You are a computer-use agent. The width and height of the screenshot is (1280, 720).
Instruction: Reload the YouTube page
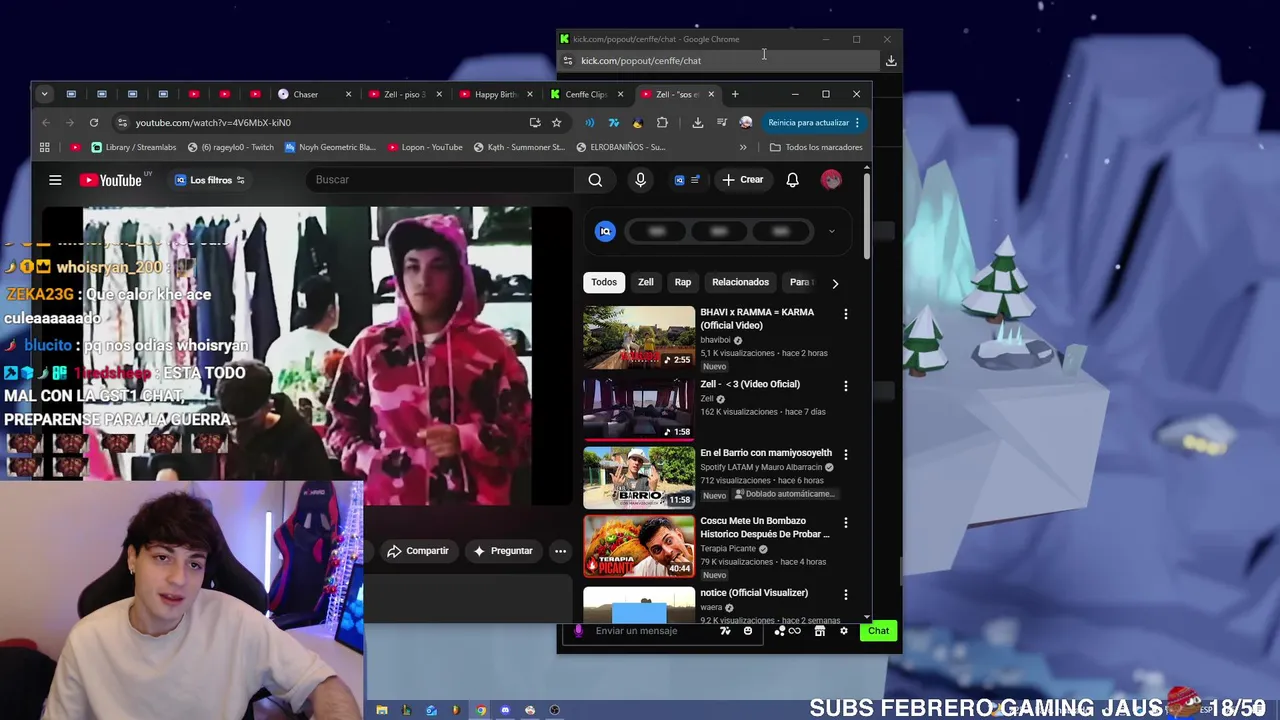pos(94,122)
